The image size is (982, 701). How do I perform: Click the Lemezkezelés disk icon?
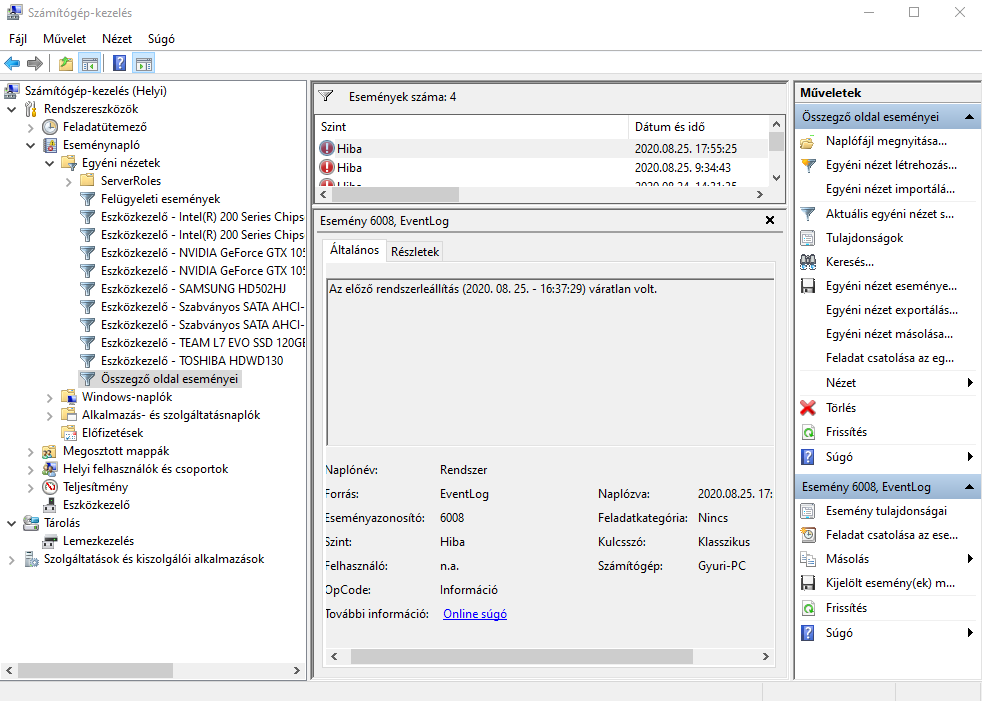[x=49, y=541]
